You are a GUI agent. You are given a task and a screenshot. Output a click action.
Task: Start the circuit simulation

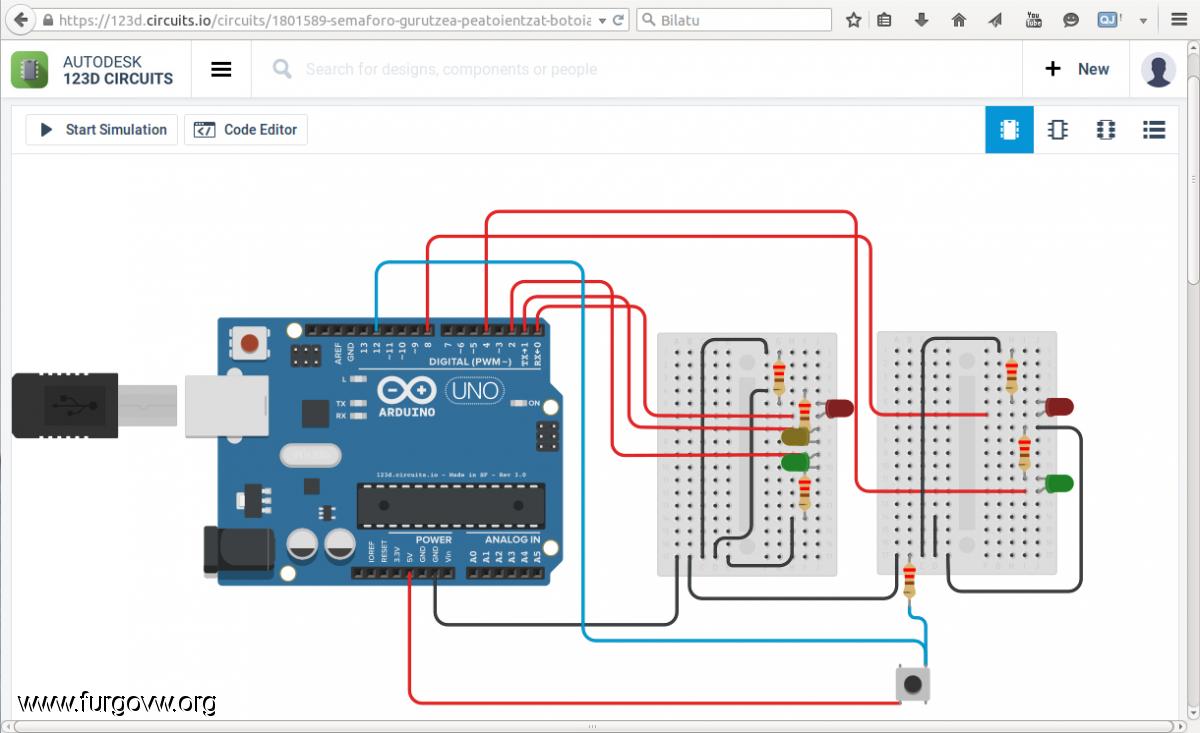(102, 129)
